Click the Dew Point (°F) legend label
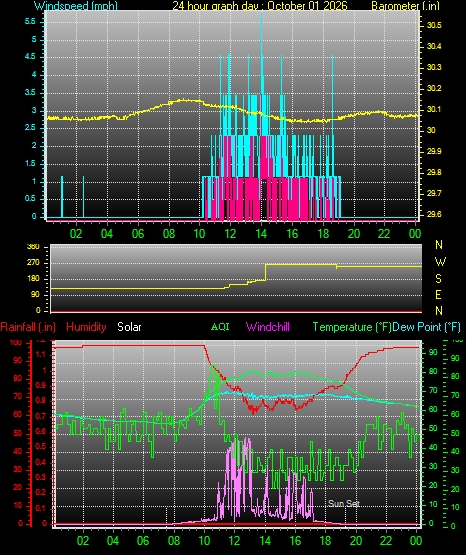The height and width of the screenshot is (555, 466). pos(427,327)
